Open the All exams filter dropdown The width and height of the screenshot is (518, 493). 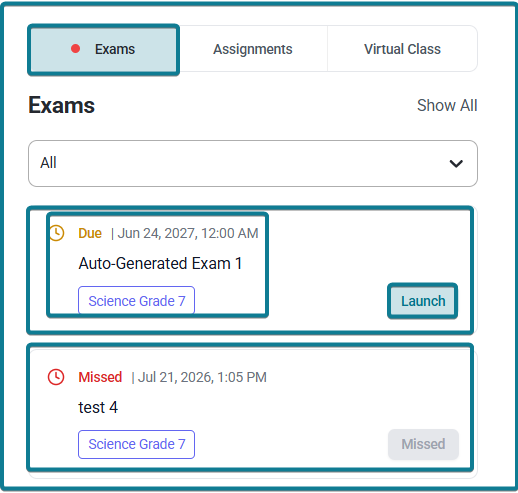tap(253, 164)
